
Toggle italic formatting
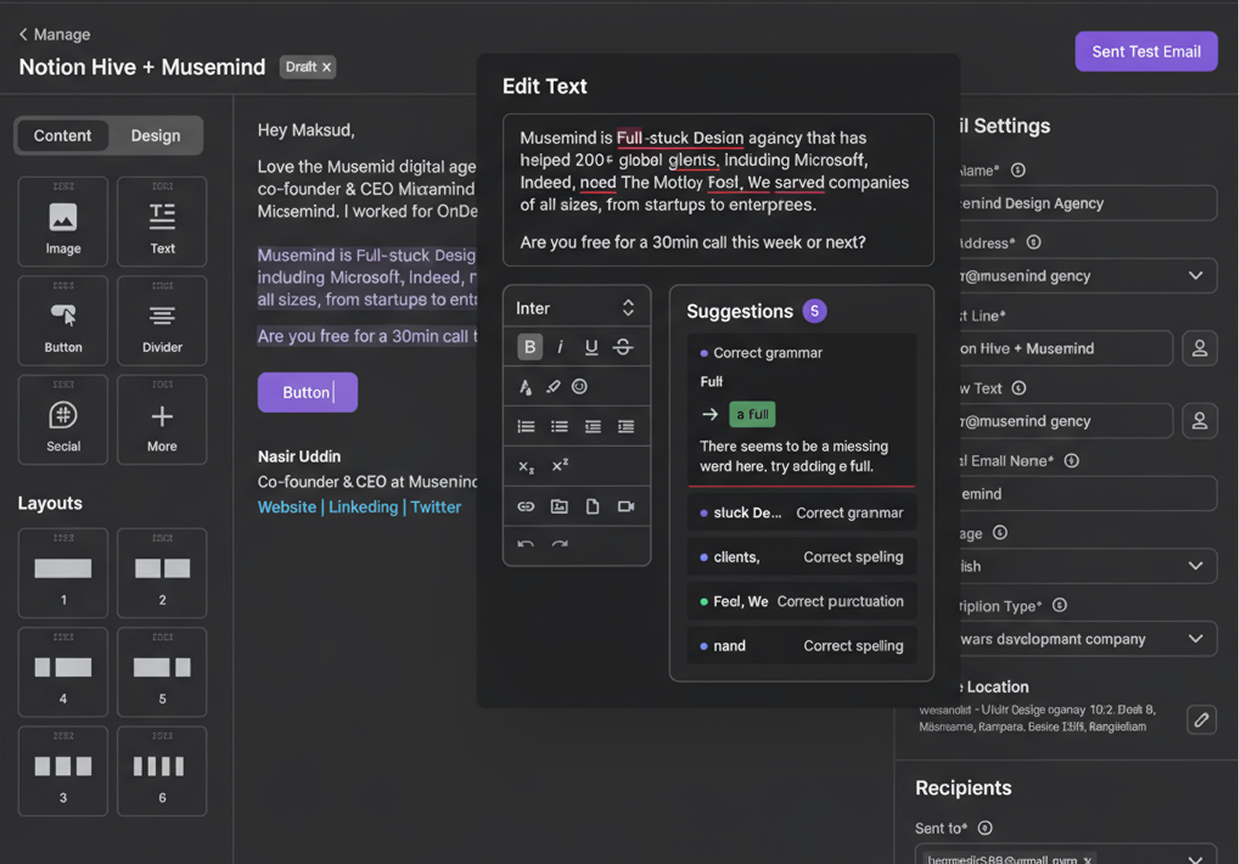[x=560, y=346]
